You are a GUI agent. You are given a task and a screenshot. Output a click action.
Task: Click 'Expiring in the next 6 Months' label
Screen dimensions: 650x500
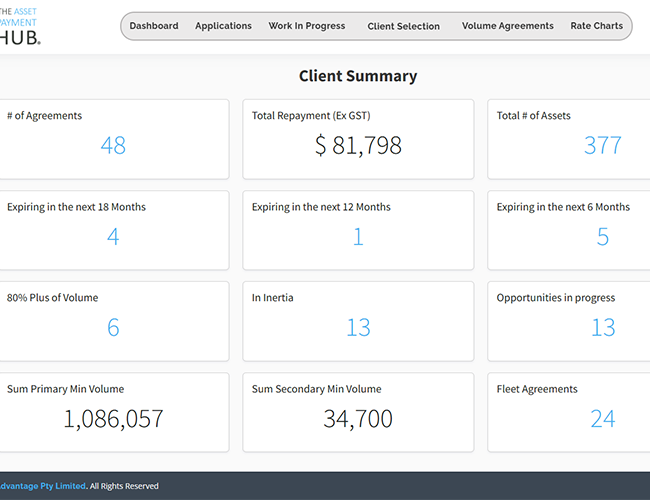point(563,207)
